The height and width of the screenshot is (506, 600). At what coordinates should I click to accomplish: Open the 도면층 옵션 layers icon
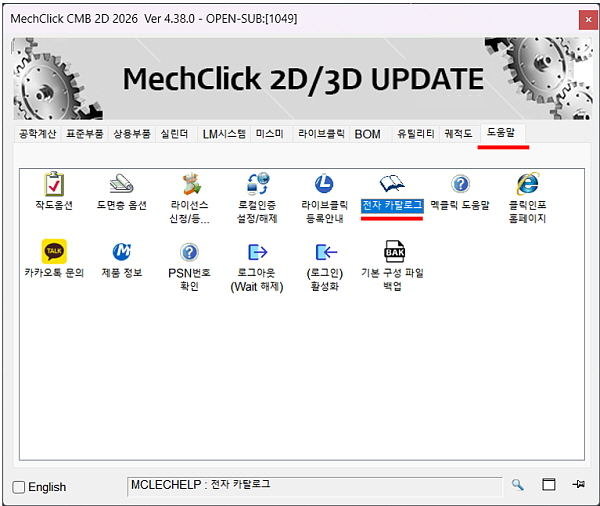121,184
